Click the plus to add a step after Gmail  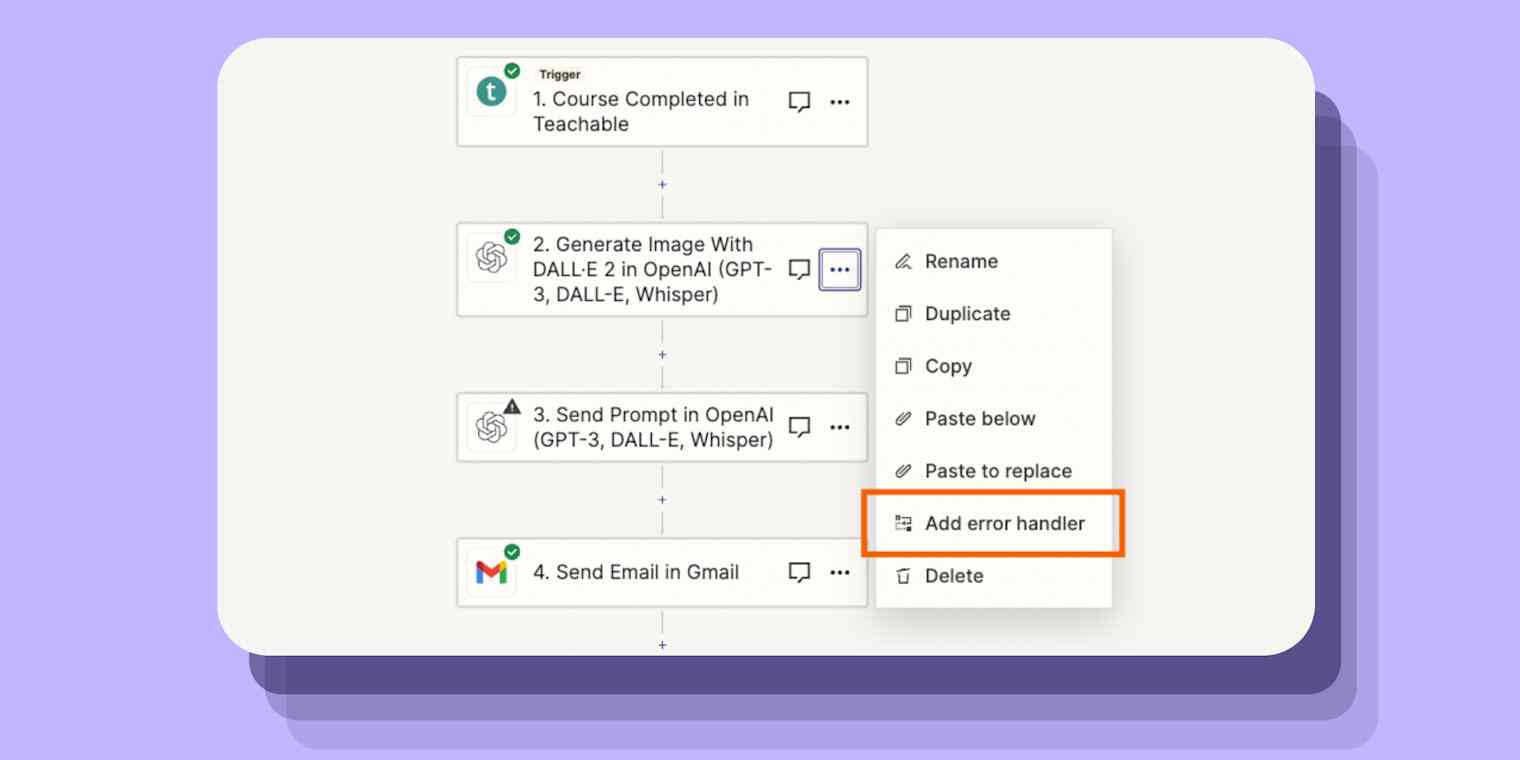point(662,645)
